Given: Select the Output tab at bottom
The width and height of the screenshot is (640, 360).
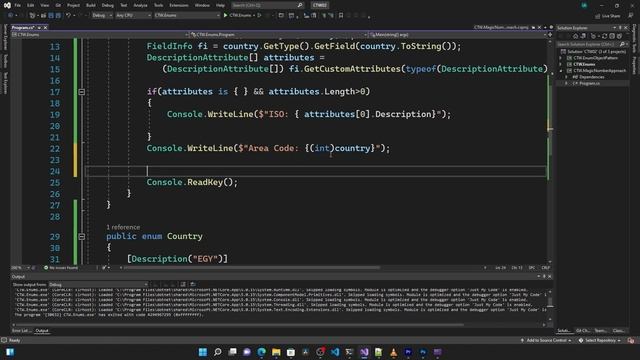Looking at the screenshot, I should [42, 331].
